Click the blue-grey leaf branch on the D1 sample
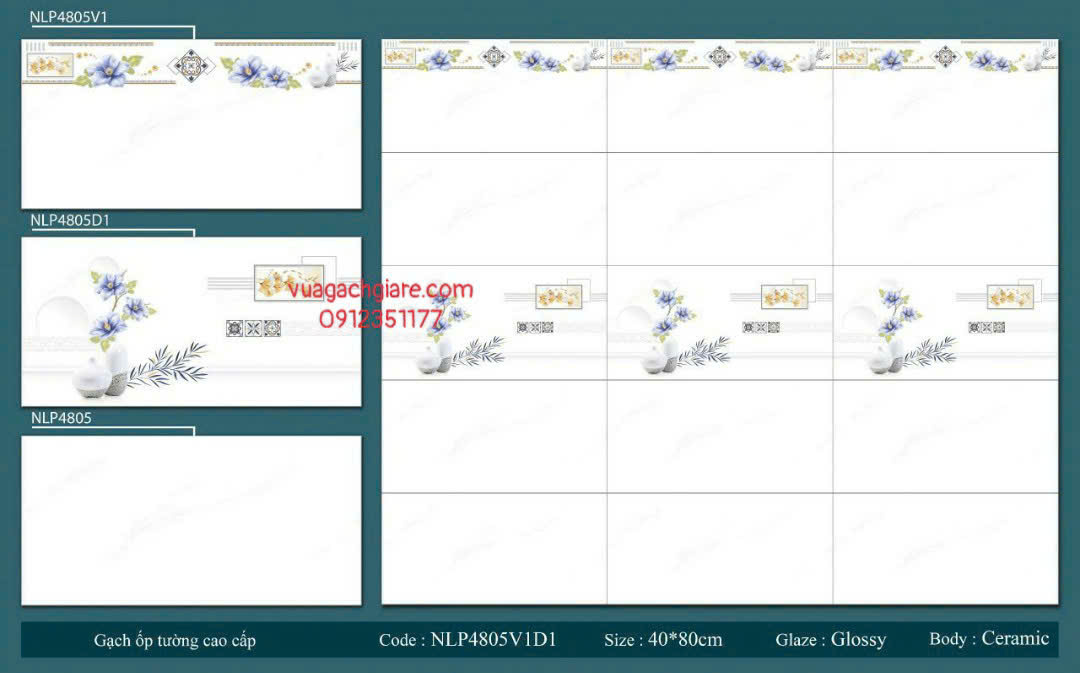 pyautogui.click(x=170, y=361)
